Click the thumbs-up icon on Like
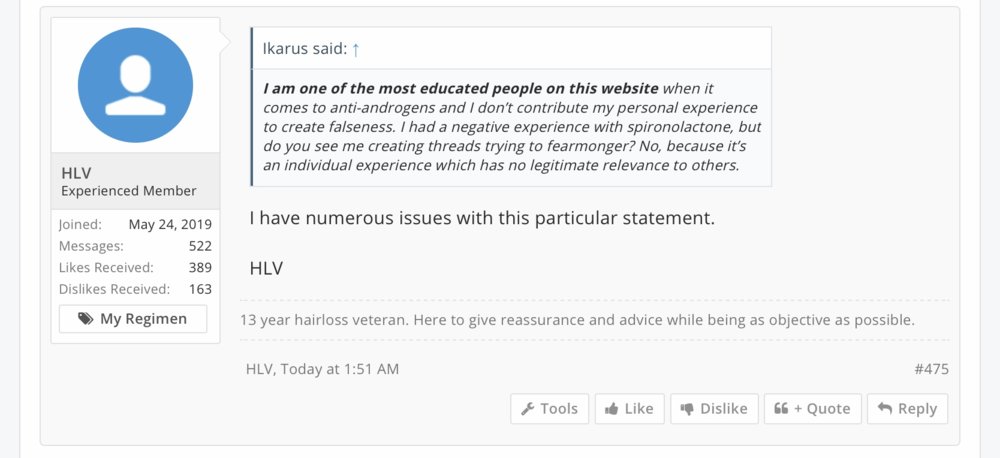1000x458 pixels. 611,409
